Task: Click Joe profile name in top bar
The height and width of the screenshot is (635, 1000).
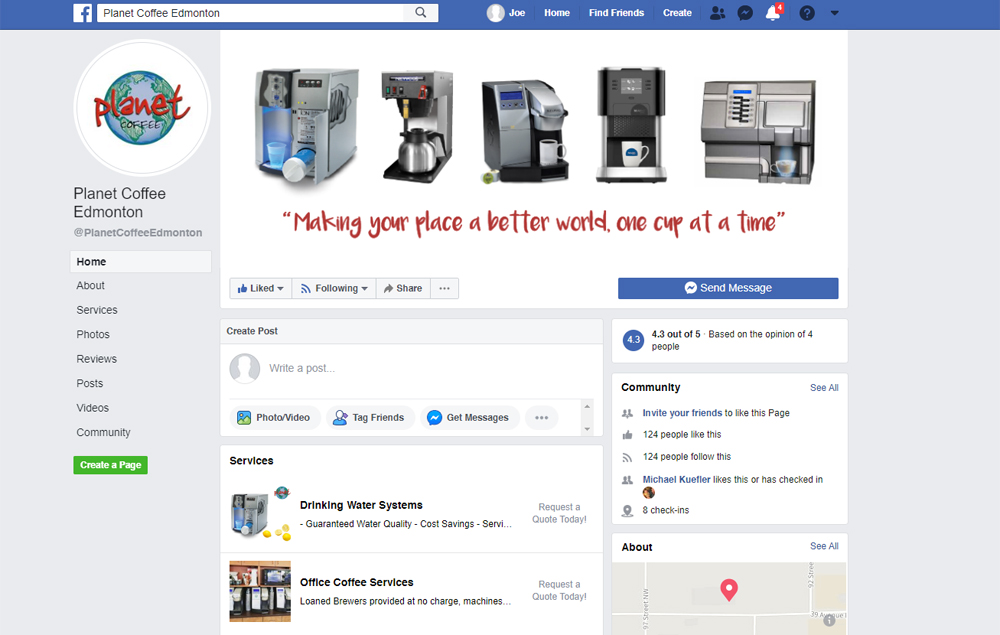Action: coord(517,13)
